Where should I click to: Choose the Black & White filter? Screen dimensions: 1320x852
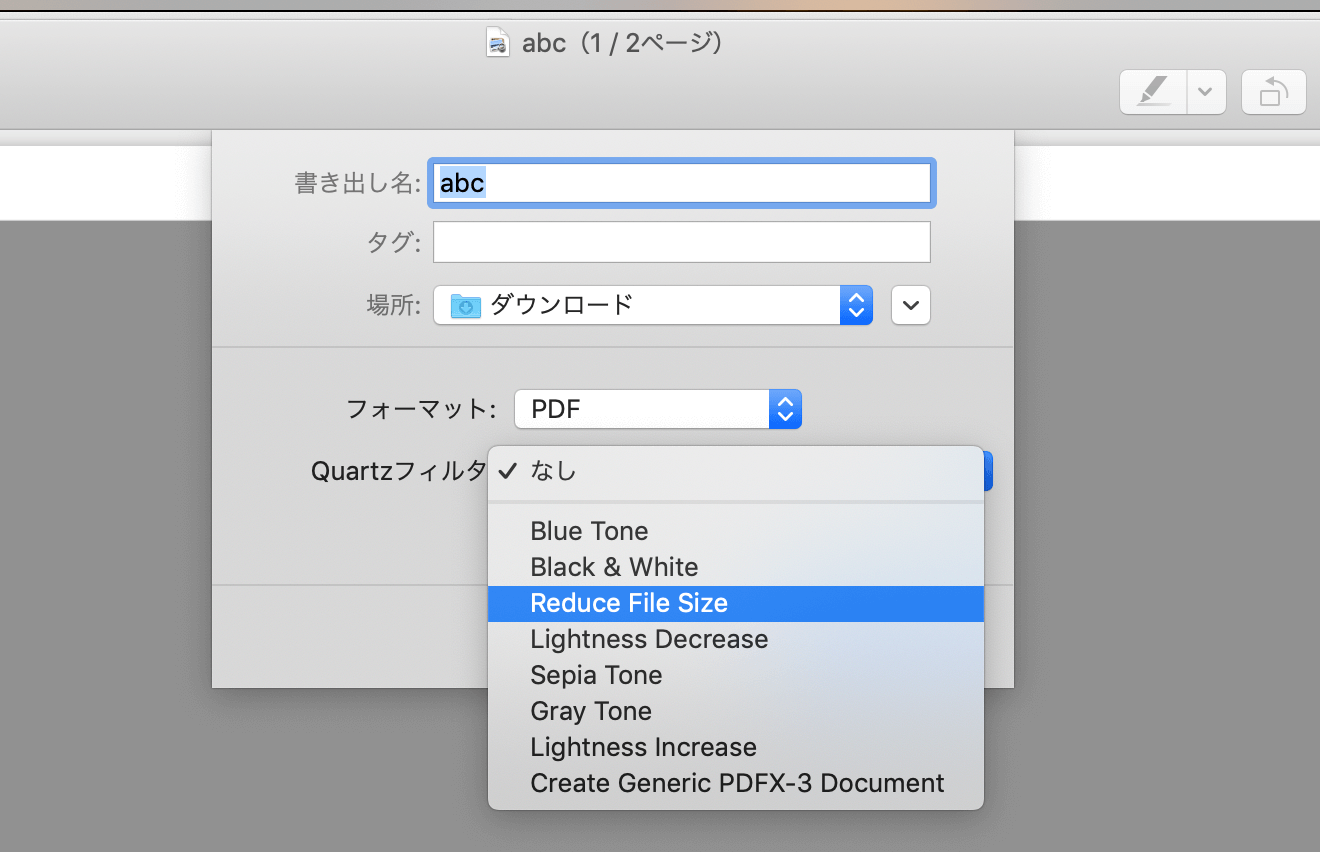click(736, 567)
